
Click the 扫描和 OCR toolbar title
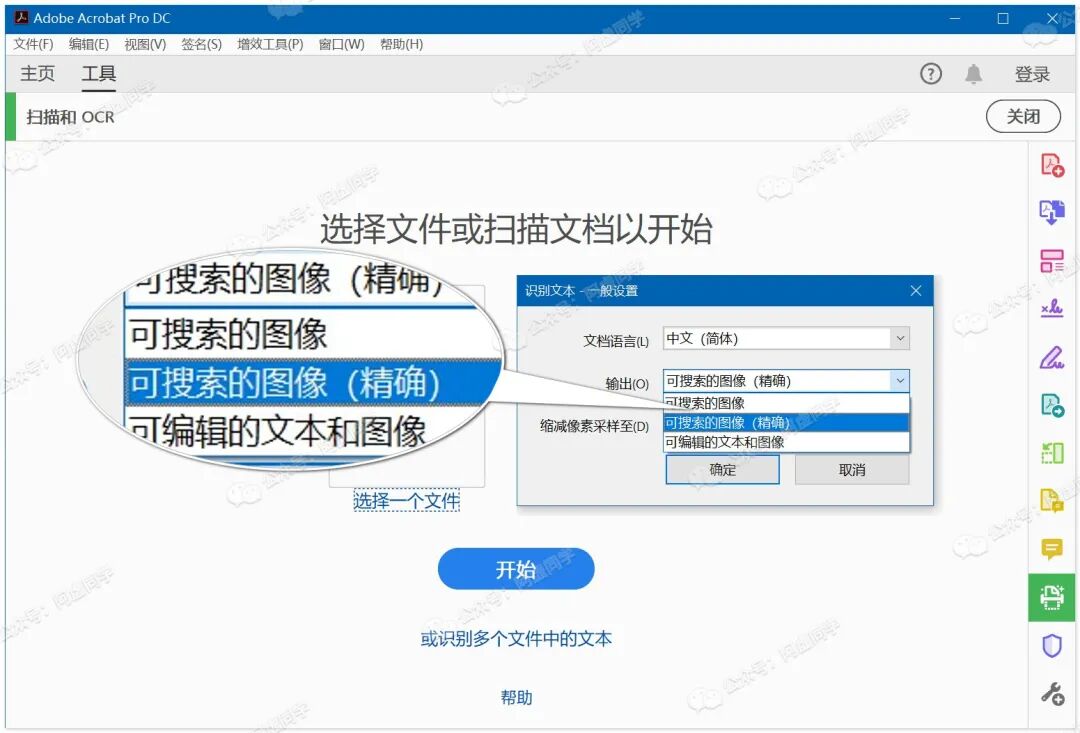(x=70, y=117)
